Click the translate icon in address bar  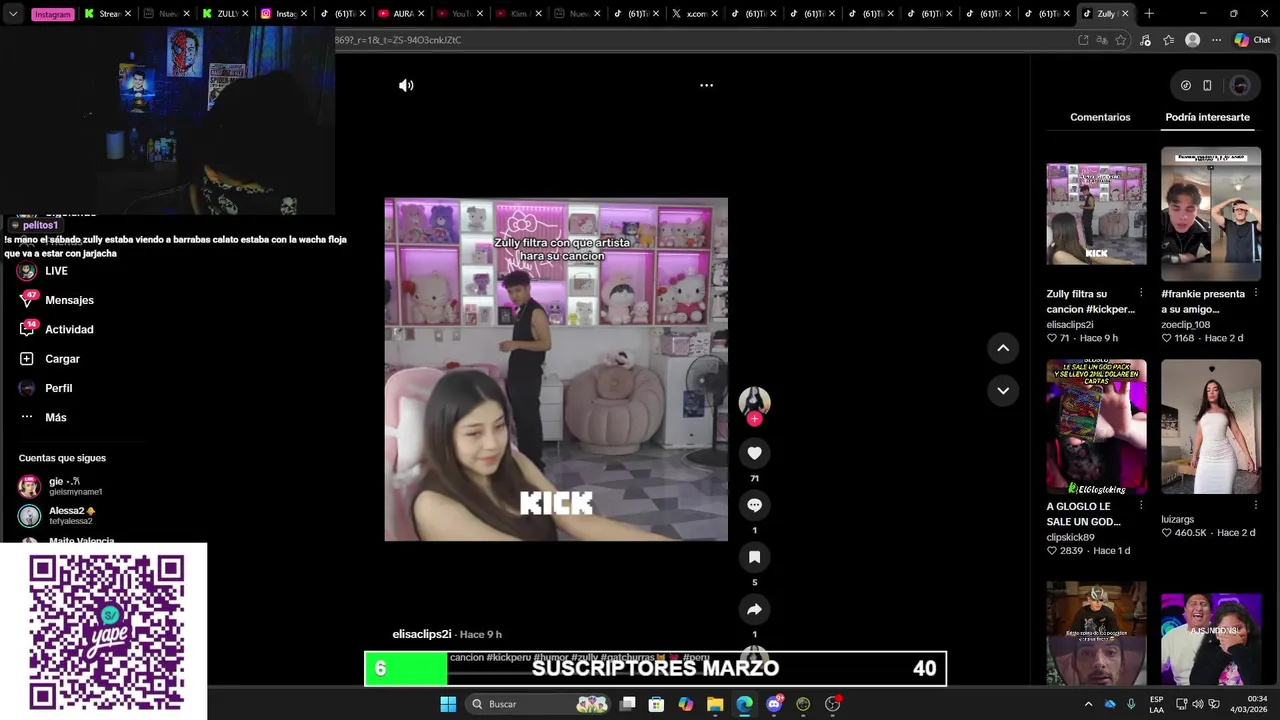(x=1101, y=40)
